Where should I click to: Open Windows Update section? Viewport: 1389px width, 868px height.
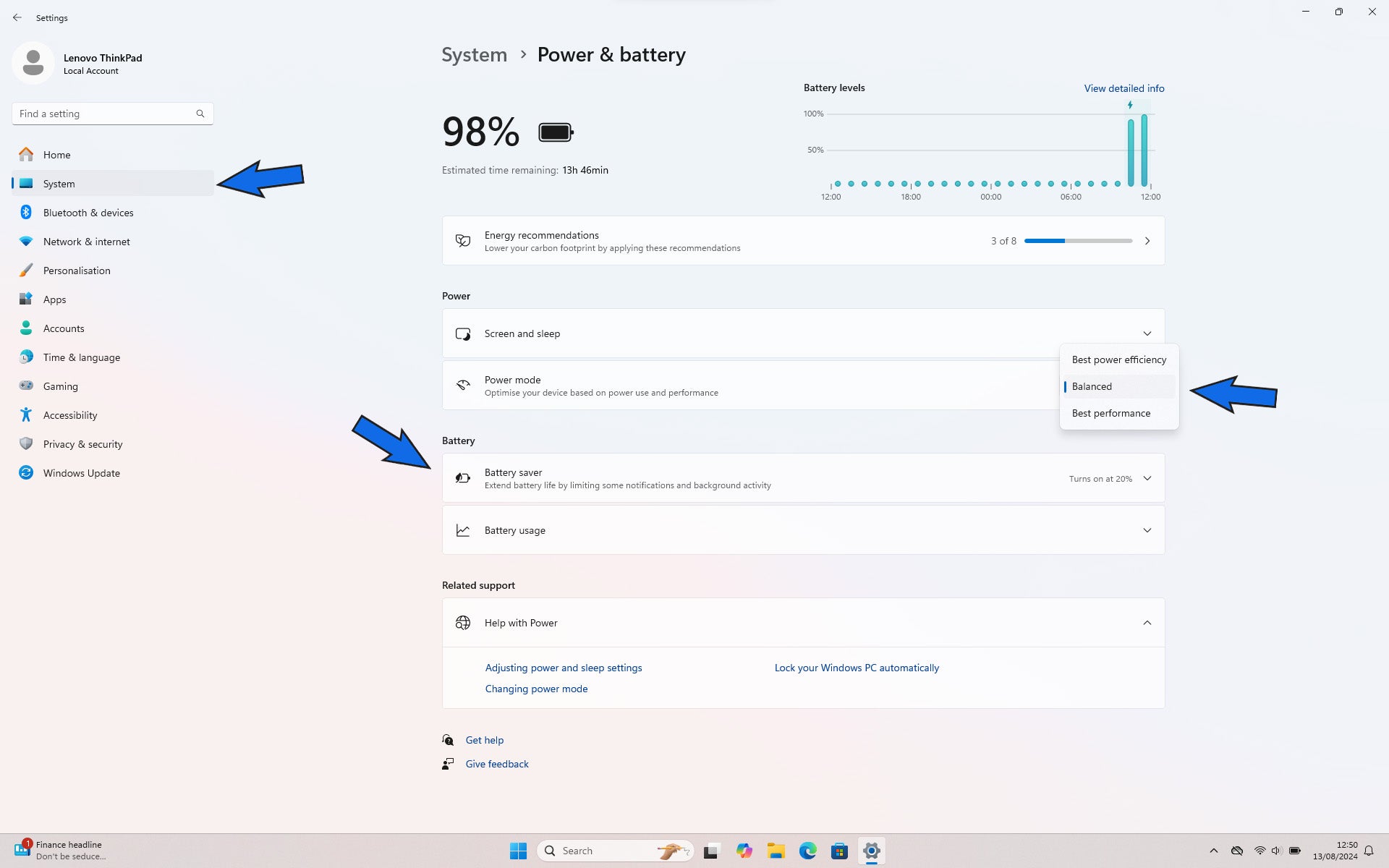pyautogui.click(x=81, y=473)
